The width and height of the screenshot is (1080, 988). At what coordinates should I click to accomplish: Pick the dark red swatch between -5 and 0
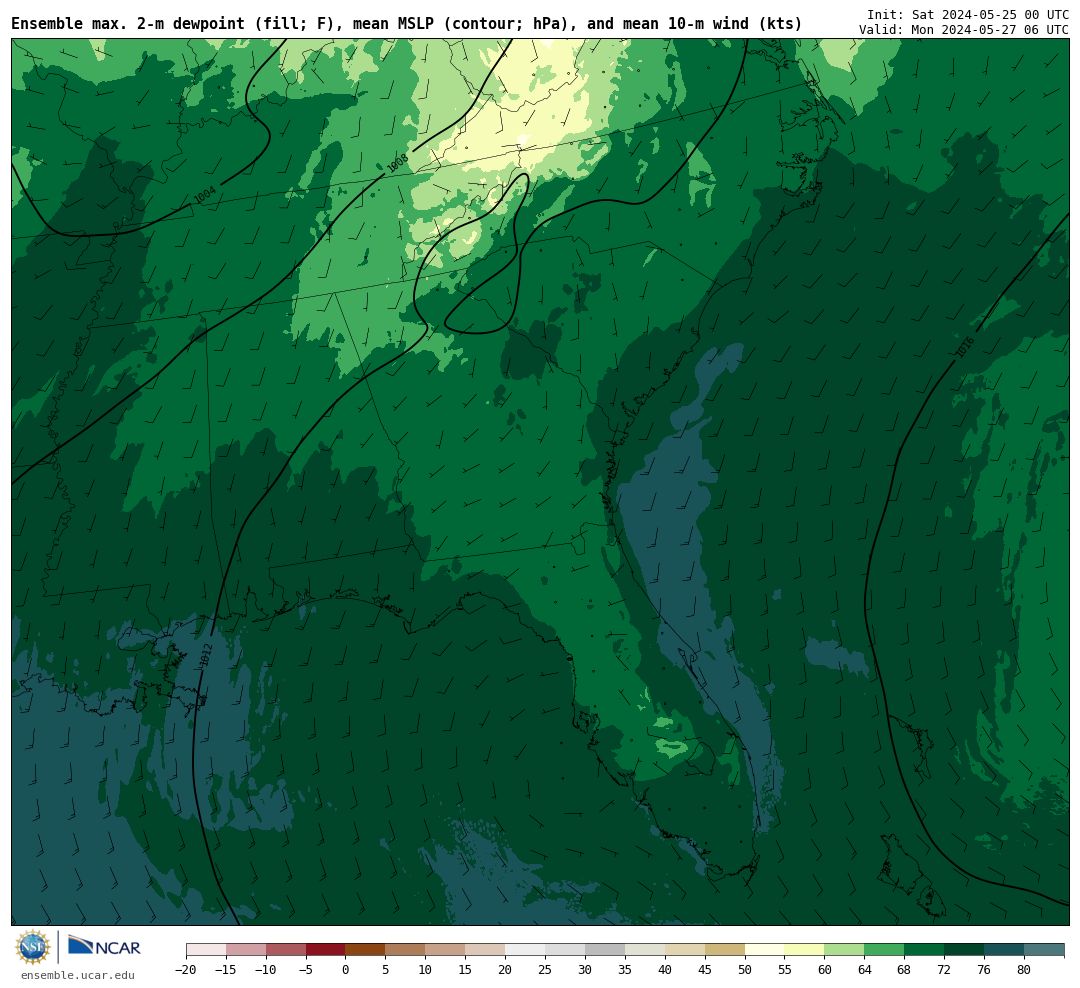coord(326,950)
